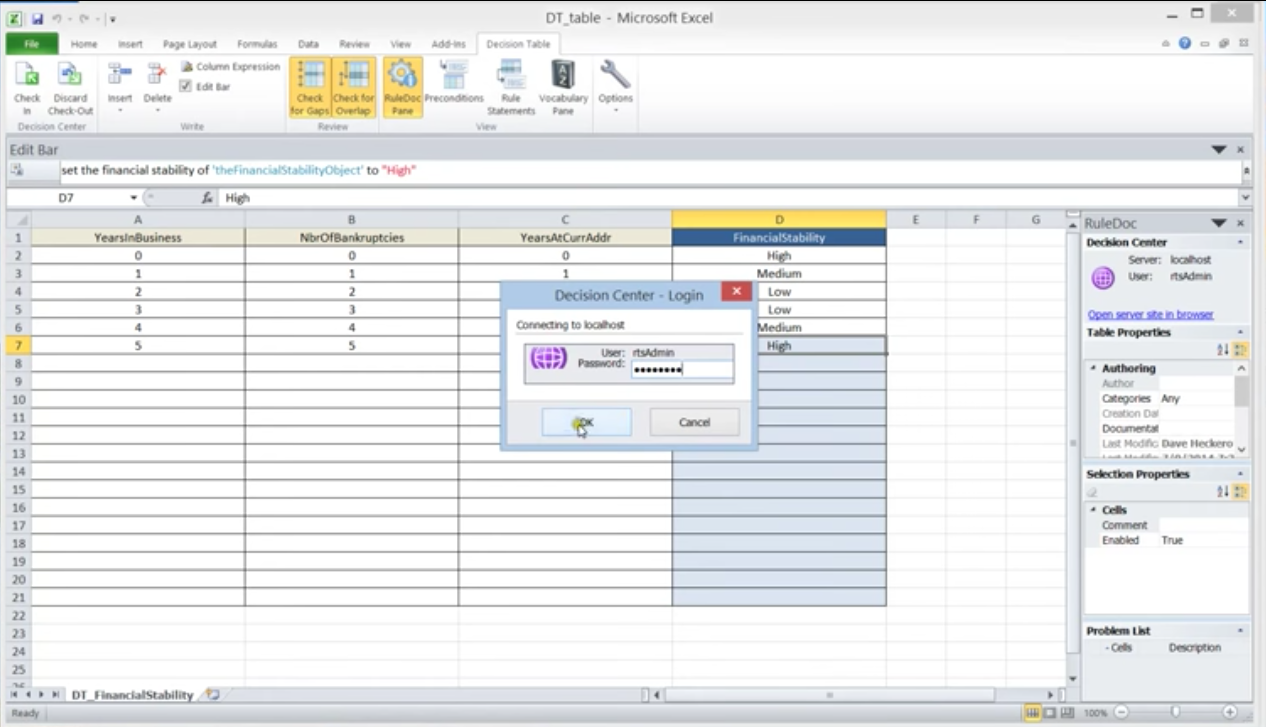Viewport: 1266px width, 727px height.
Task: Close the Edit Bar panel
Action: (1241, 149)
